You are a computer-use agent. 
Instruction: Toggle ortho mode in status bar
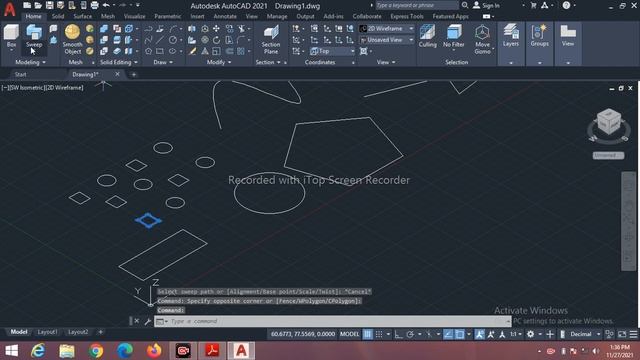click(398, 334)
